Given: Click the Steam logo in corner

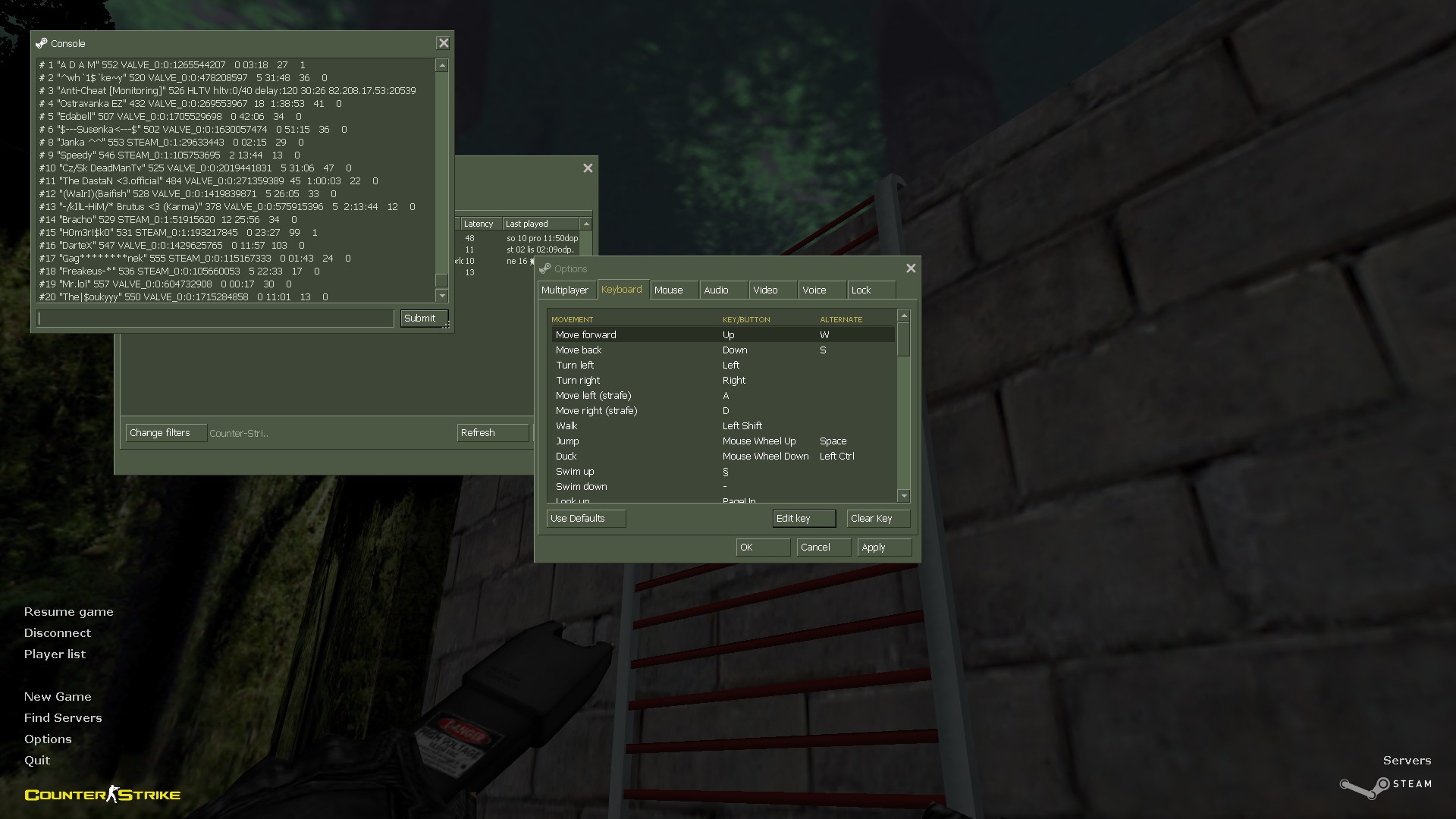Looking at the screenshot, I should (x=1385, y=786).
